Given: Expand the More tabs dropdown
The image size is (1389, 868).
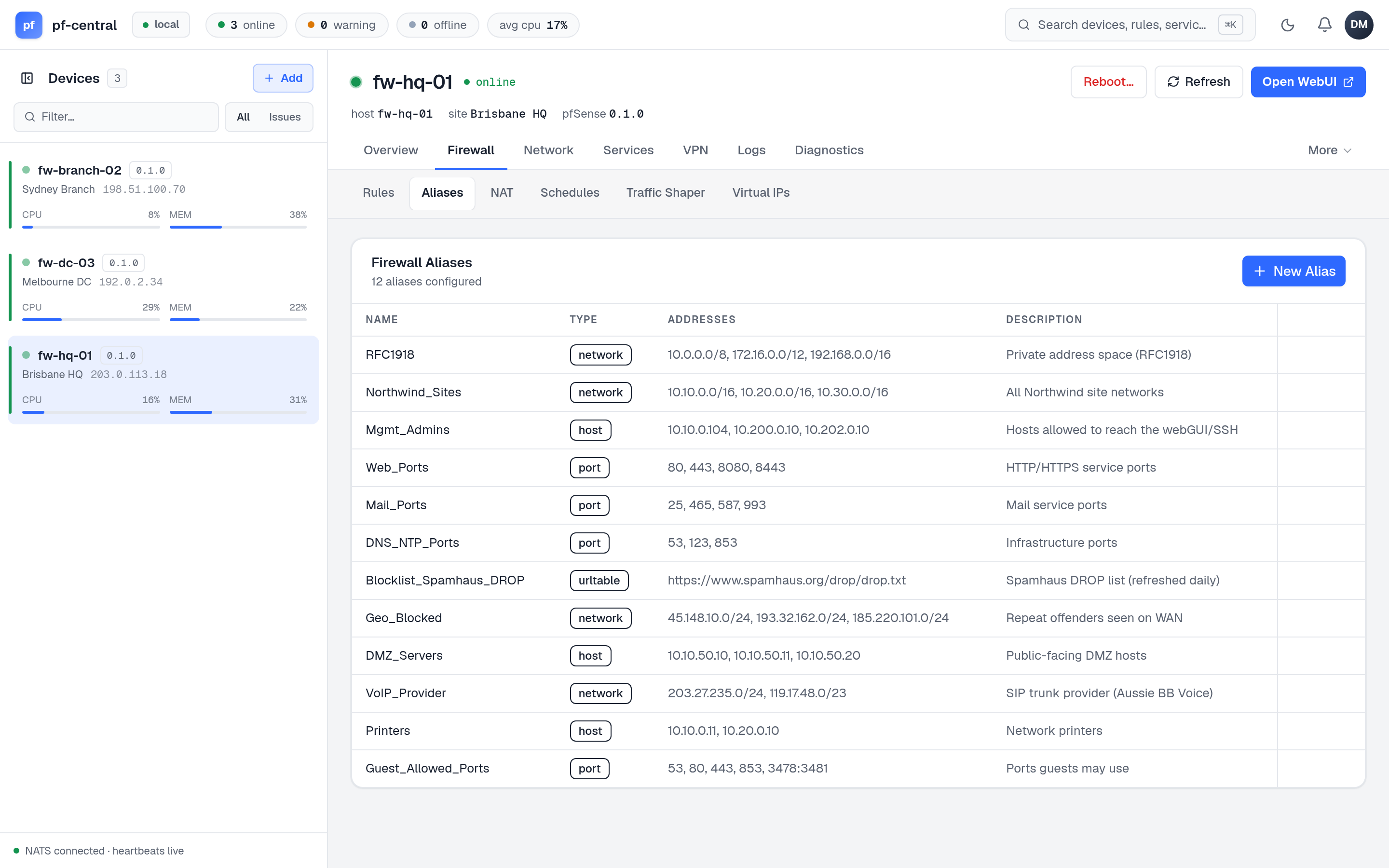Looking at the screenshot, I should 1329,150.
